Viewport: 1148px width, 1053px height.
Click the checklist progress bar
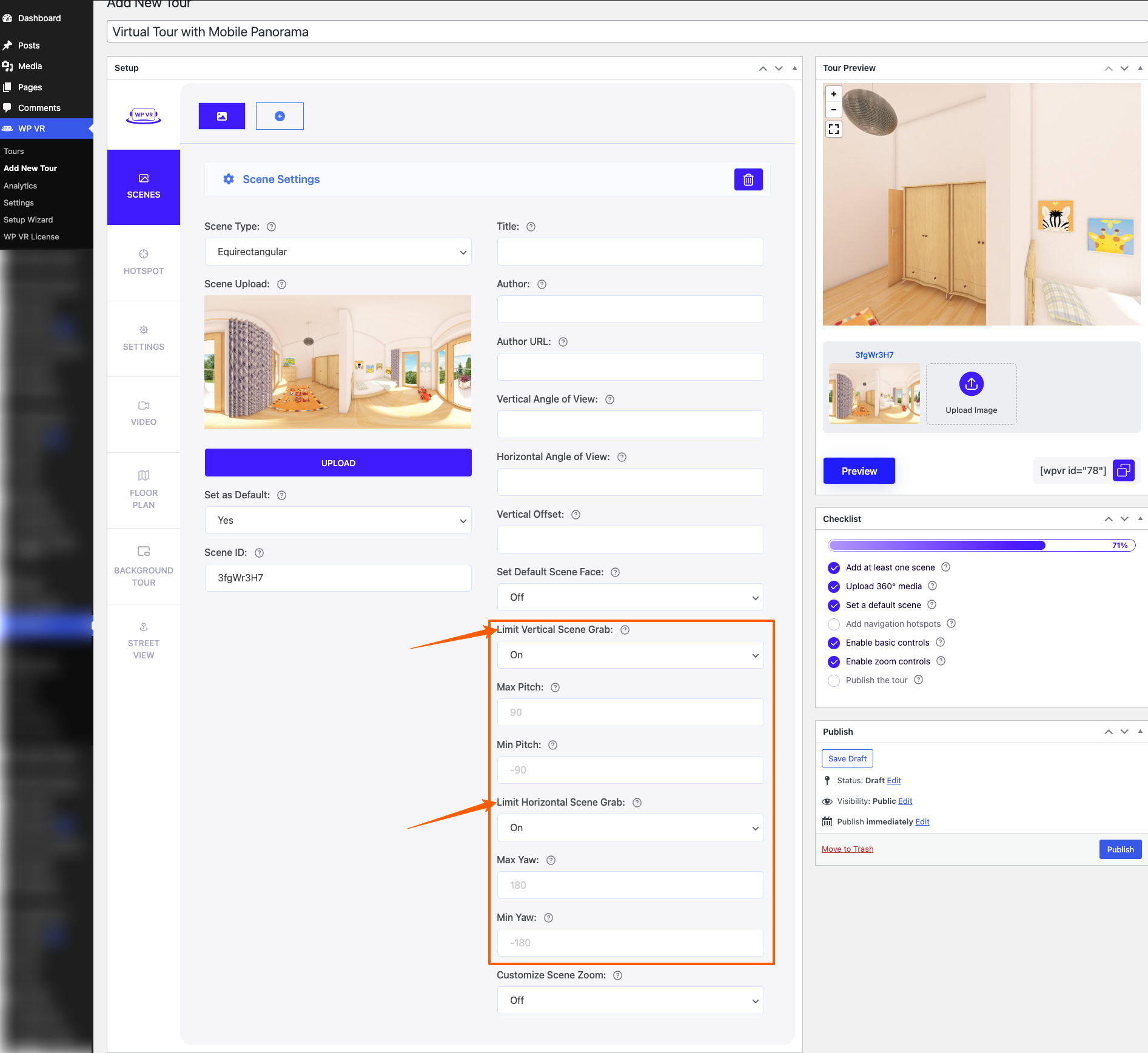[981, 546]
